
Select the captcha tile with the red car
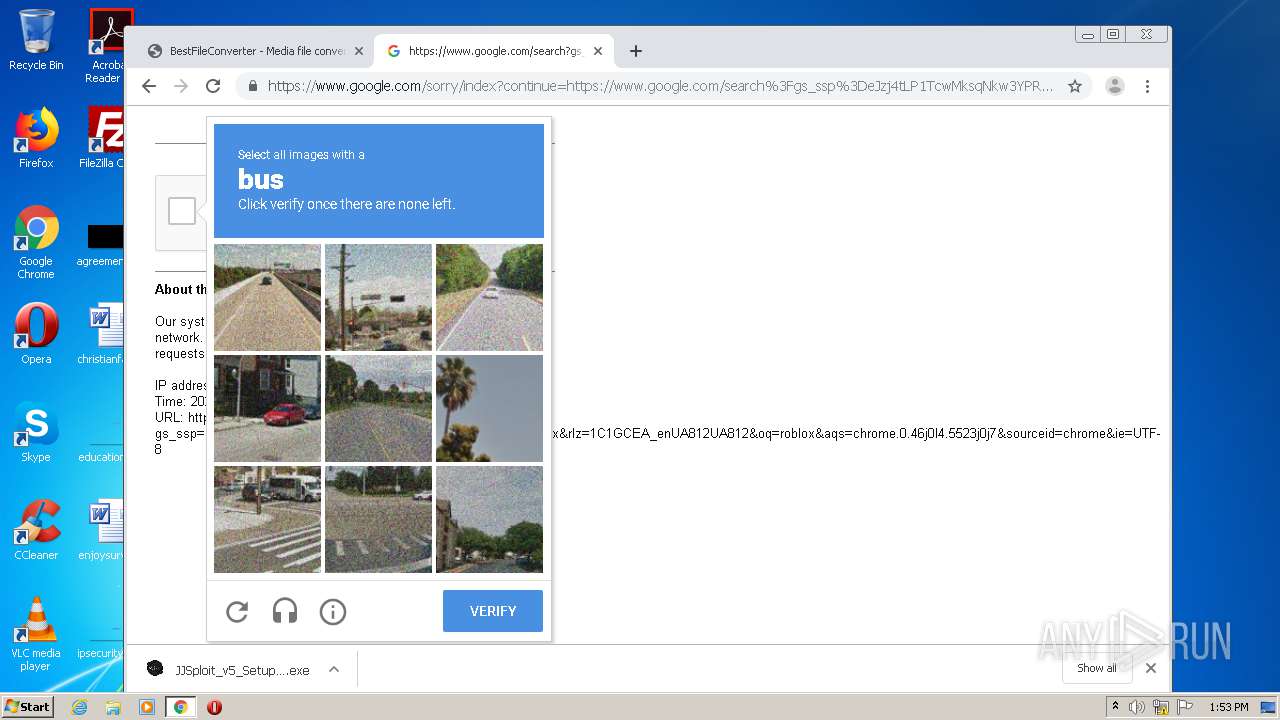click(x=267, y=408)
